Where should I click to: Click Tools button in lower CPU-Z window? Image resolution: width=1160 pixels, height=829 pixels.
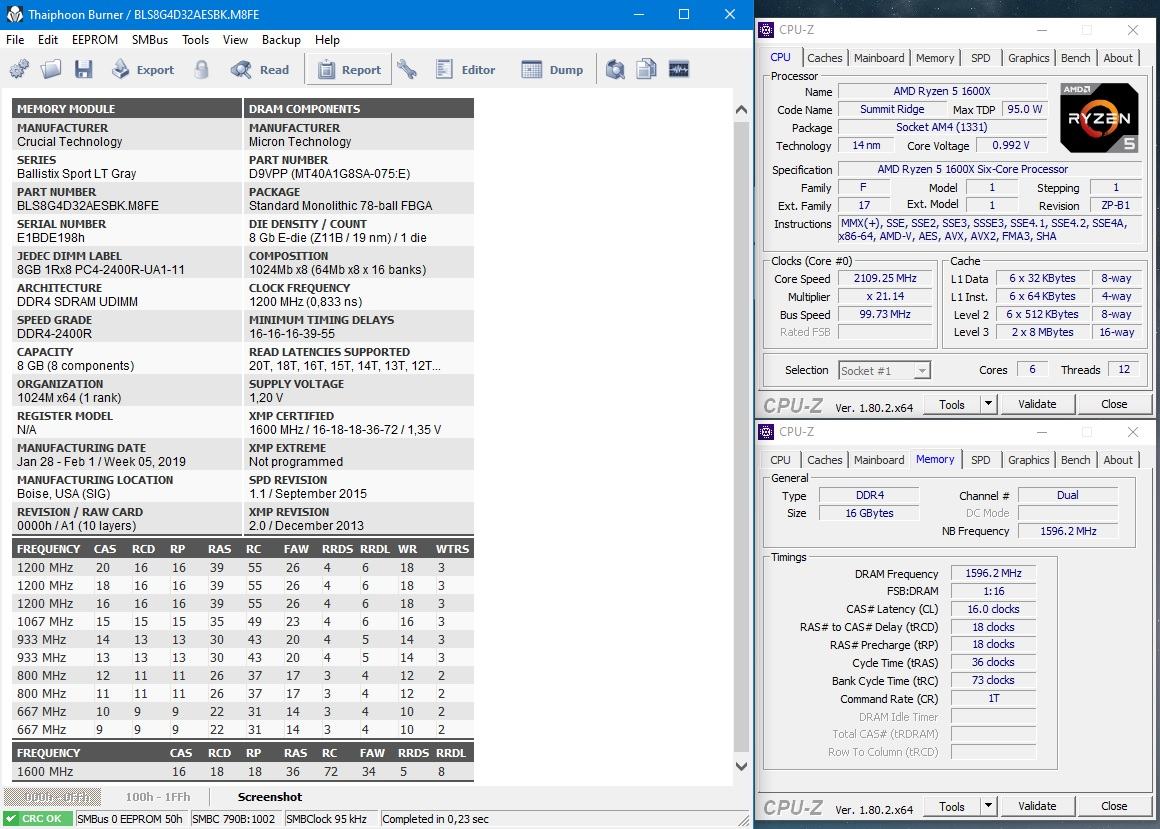(x=951, y=806)
